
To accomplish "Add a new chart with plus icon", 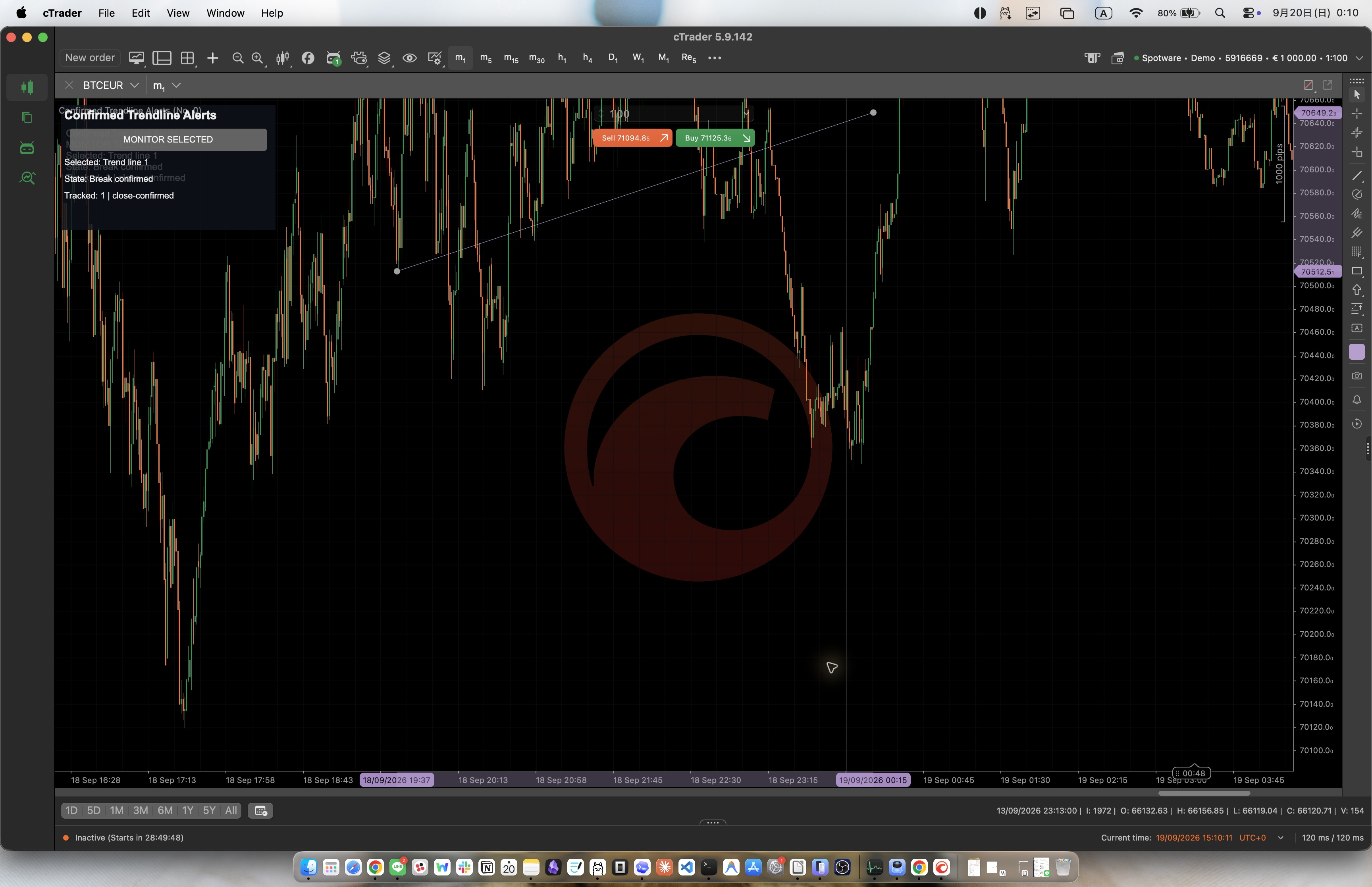I will click(x=212, y=58).
